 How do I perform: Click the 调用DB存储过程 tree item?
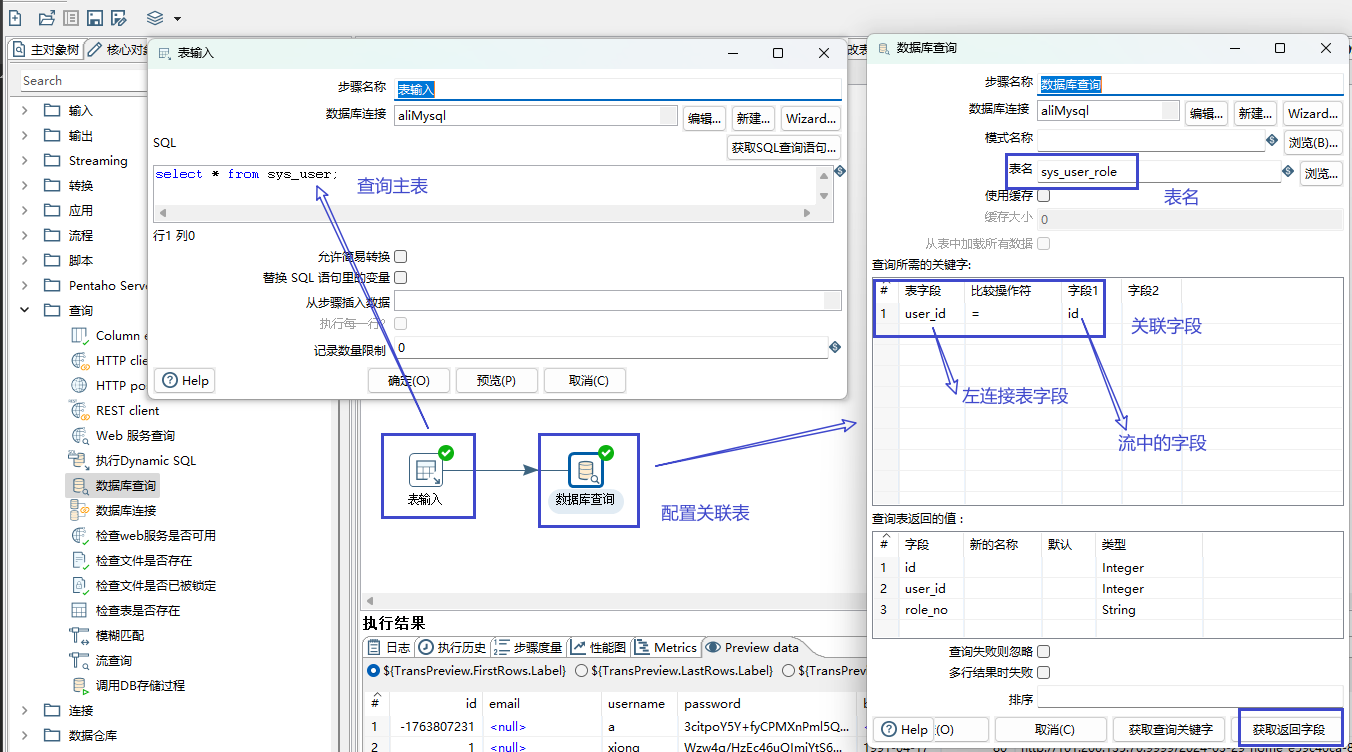(140, 686)
